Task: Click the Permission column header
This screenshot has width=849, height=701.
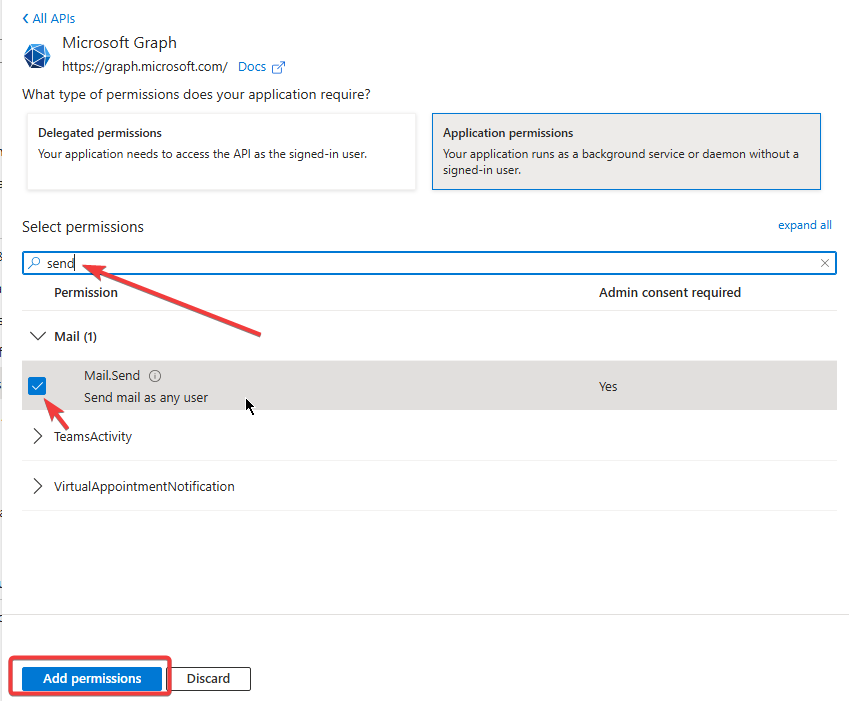Action: [x=86, y=292]
